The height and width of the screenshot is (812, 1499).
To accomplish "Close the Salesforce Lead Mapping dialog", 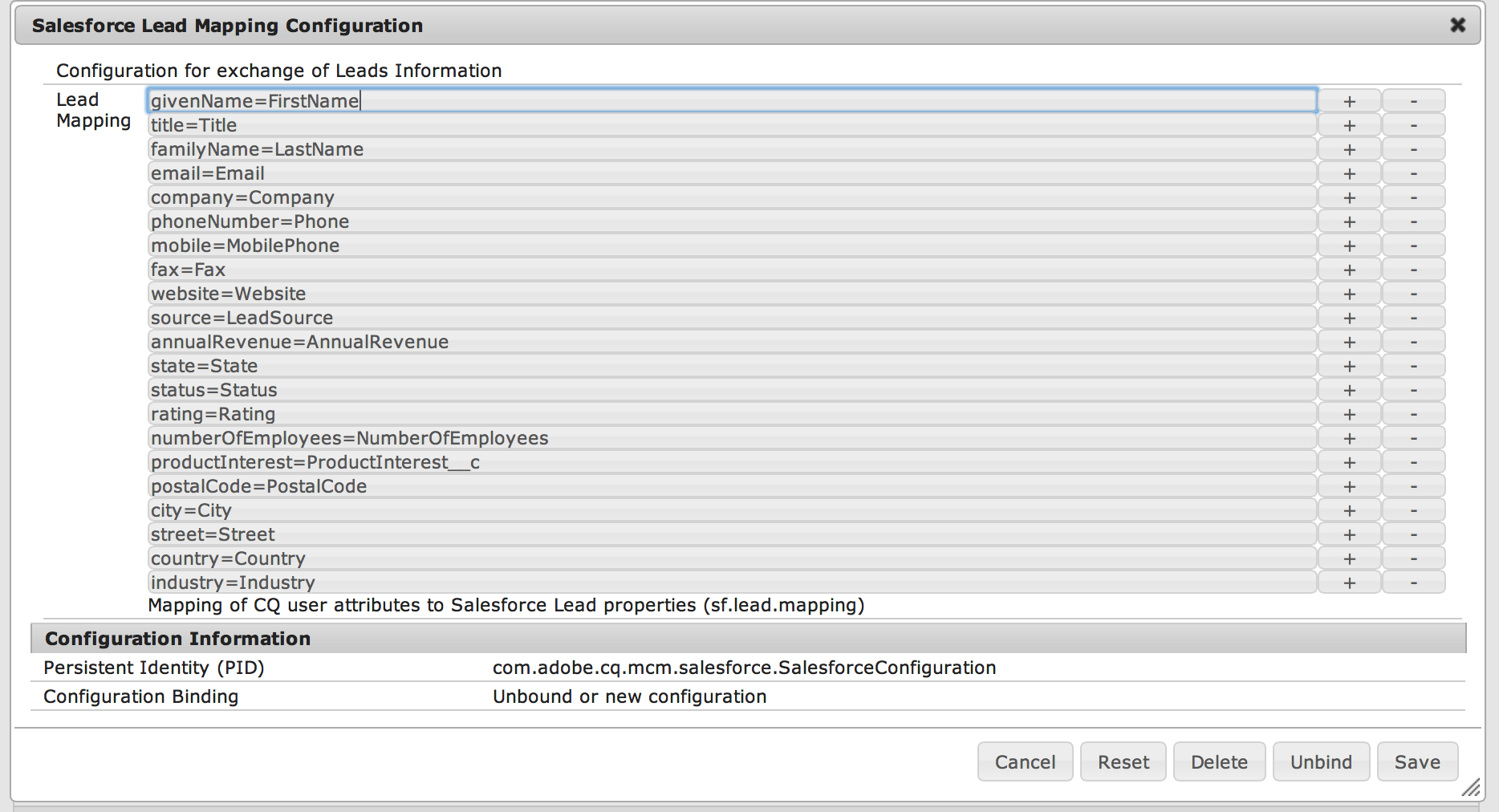I will point(1458,26).
